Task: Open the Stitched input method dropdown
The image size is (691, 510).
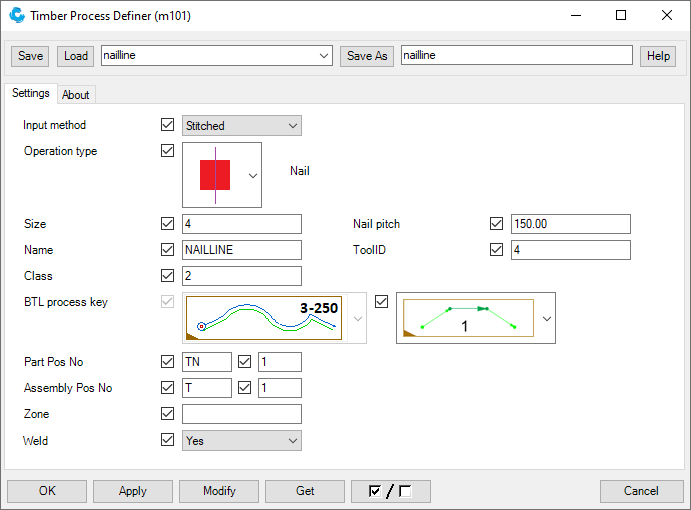Action: coord(242,126)
